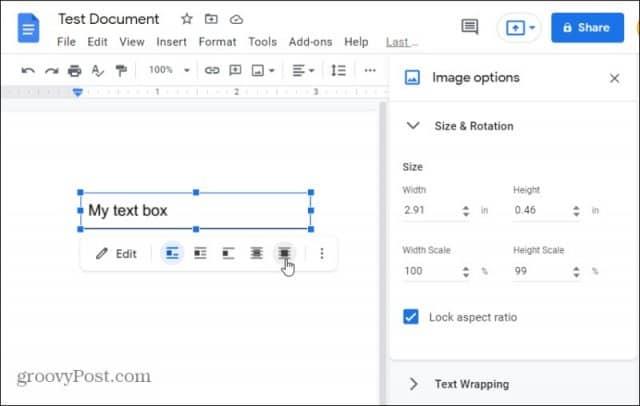Screen dimensions: 640x406
Task: Open the Help menu
Action: click(x=356, y=42)
